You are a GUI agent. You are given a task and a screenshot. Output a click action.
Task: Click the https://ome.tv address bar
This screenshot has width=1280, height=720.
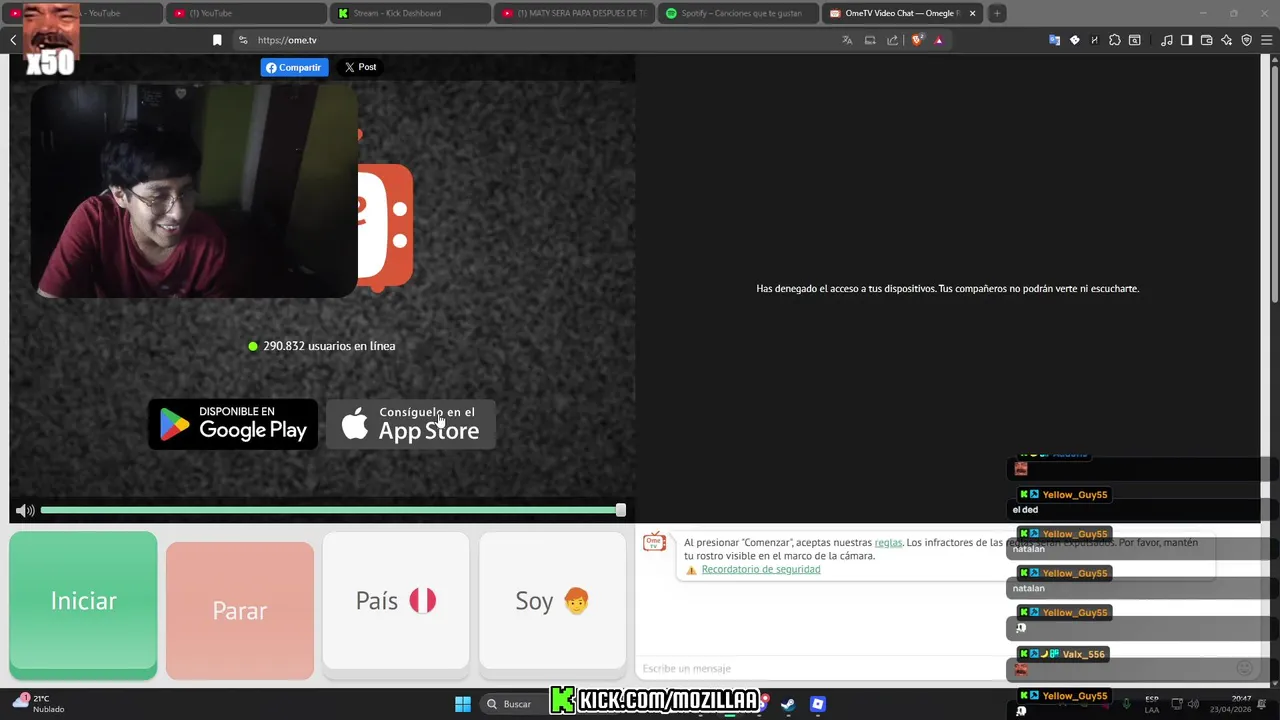[x=540, y=40]
